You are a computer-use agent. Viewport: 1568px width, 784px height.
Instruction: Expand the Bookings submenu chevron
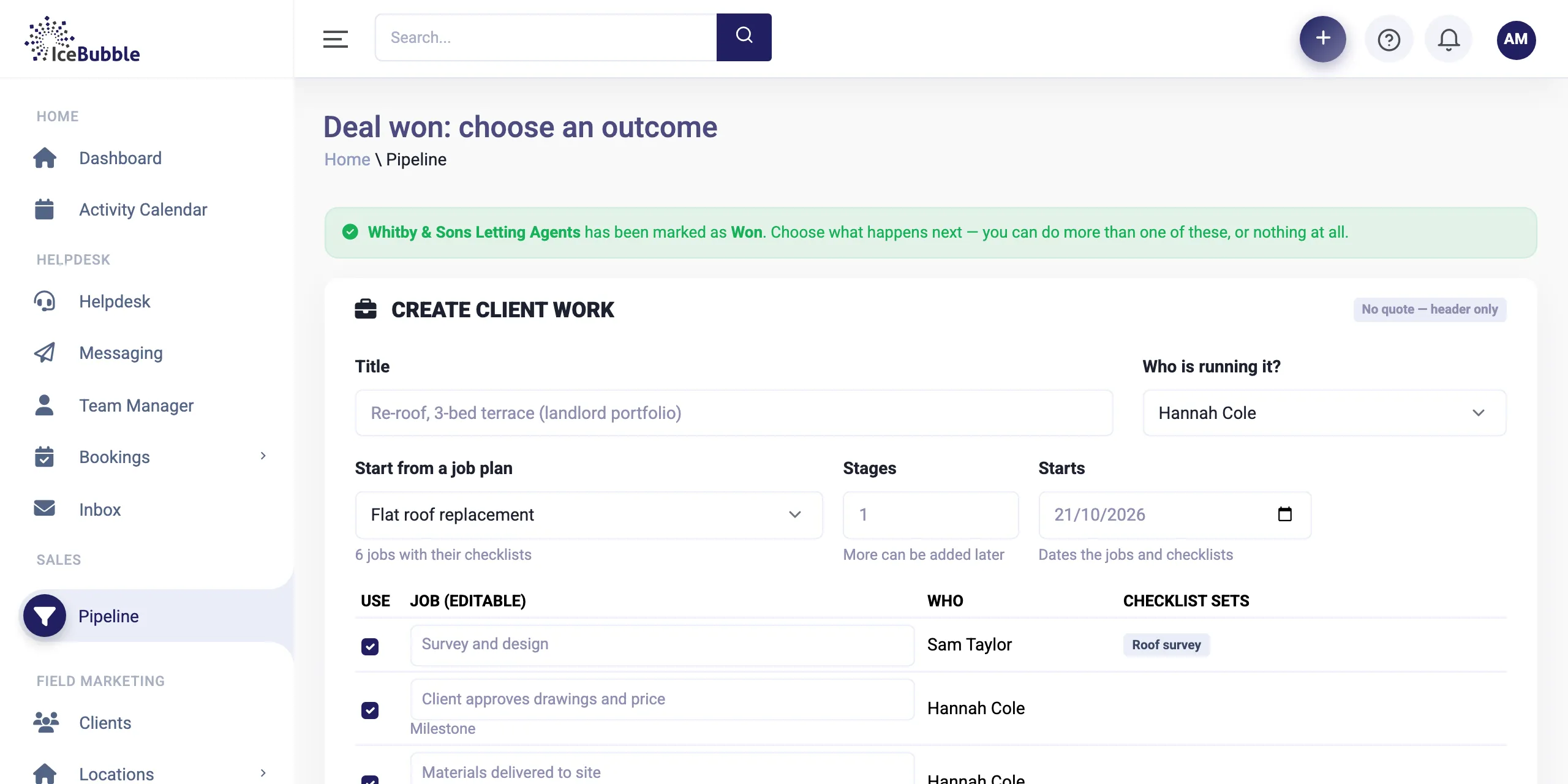(x=263, y=456)
